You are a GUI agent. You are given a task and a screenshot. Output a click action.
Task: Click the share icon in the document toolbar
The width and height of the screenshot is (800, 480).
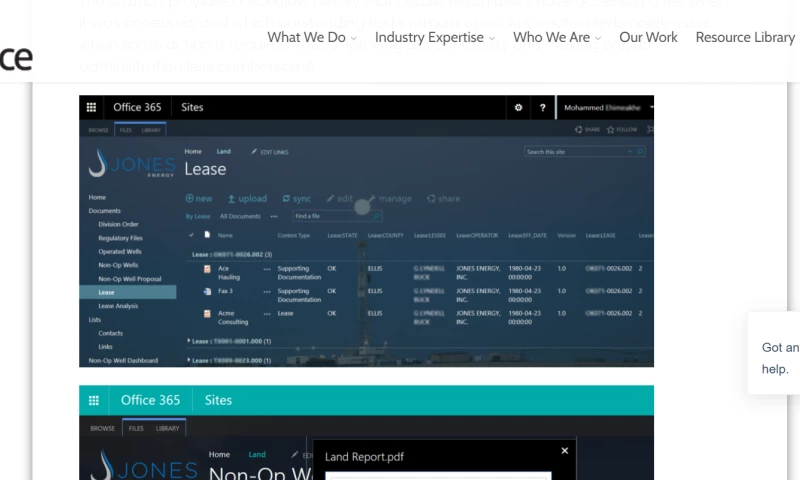pos(431,198)
